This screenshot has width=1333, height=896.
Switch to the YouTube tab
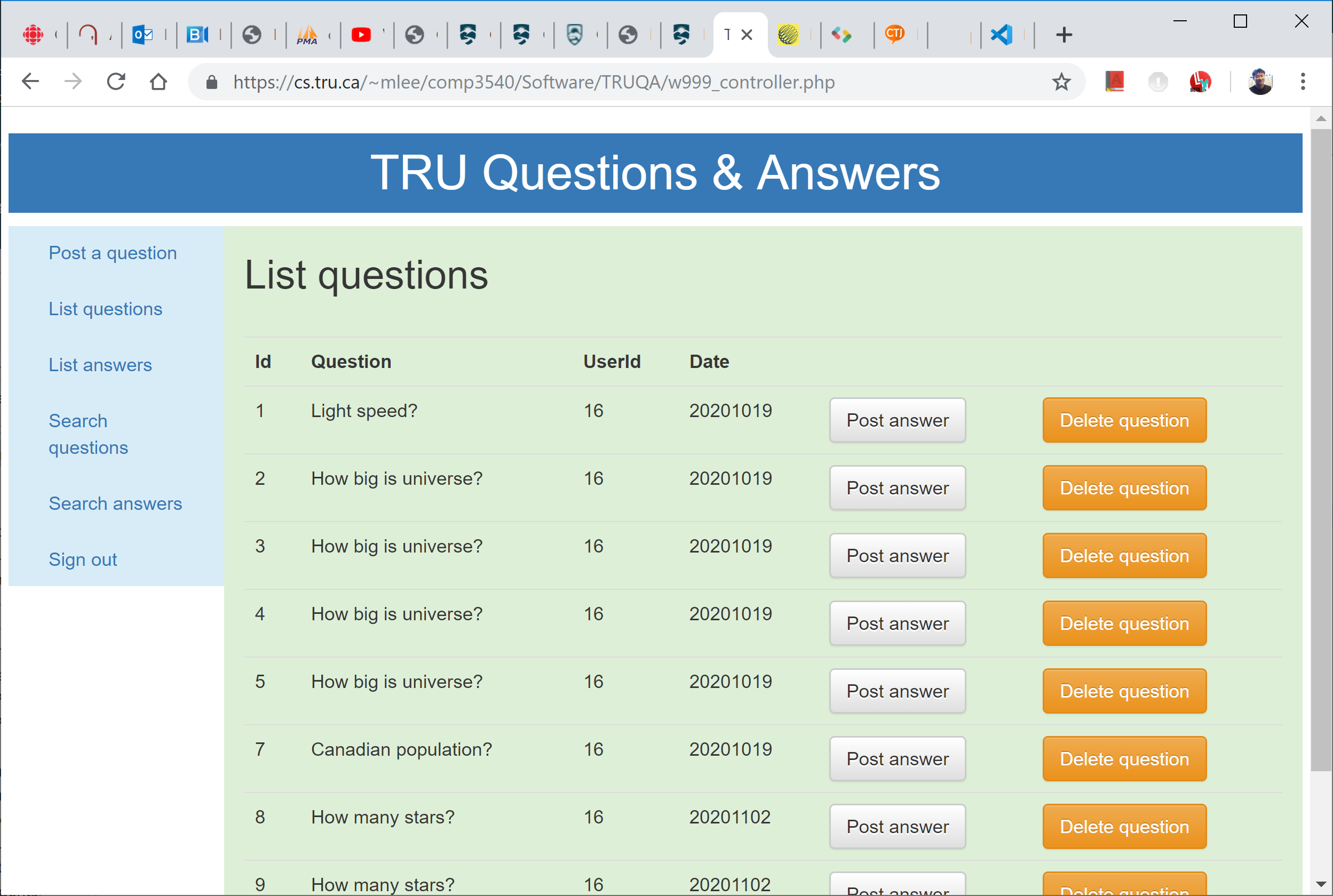tap(361, 35)
